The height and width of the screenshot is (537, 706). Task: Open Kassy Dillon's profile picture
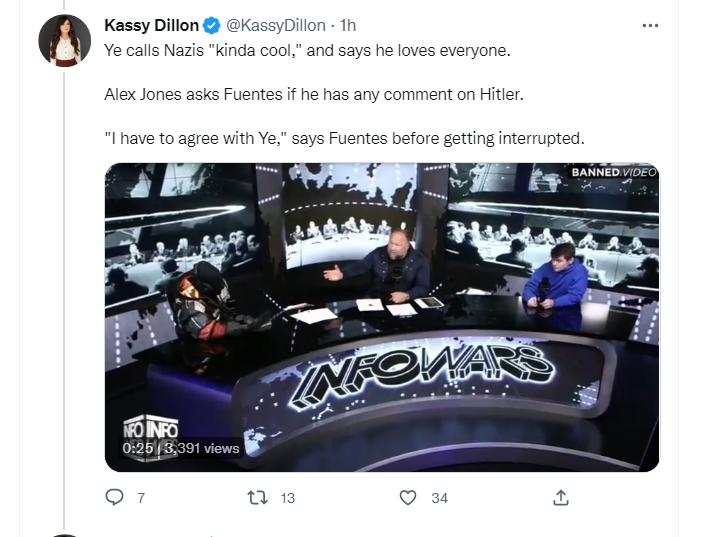[x=65, y=41]
